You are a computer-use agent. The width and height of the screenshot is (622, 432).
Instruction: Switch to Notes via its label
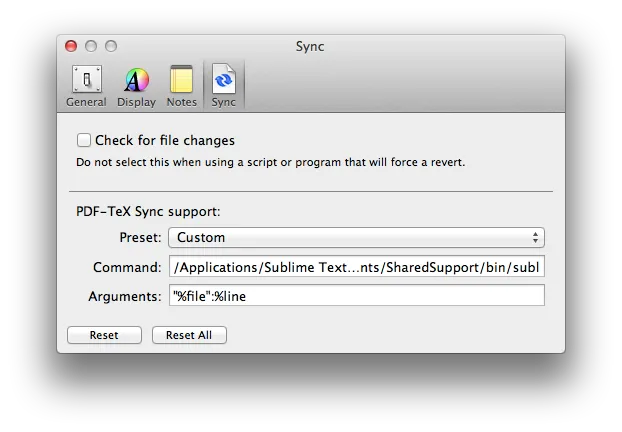[x=181, y=102]
